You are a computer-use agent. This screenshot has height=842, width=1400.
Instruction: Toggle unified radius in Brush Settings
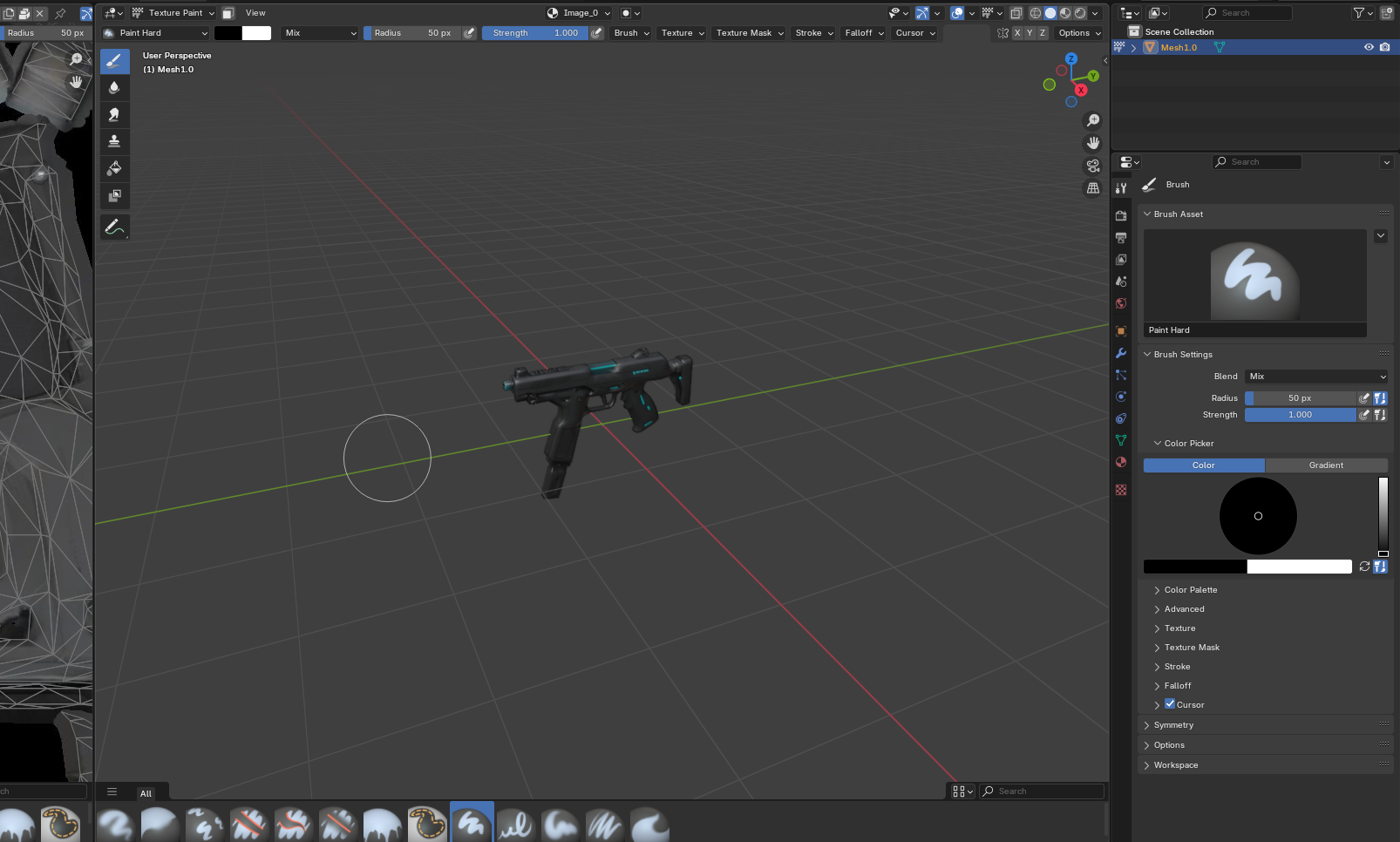pos(1380,398)
